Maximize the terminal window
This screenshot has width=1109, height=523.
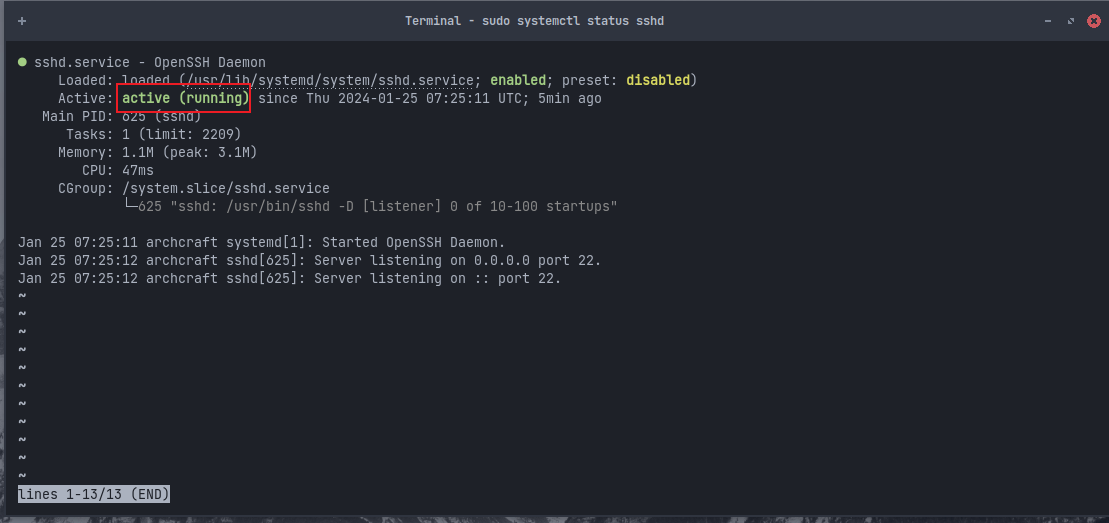1070,21
